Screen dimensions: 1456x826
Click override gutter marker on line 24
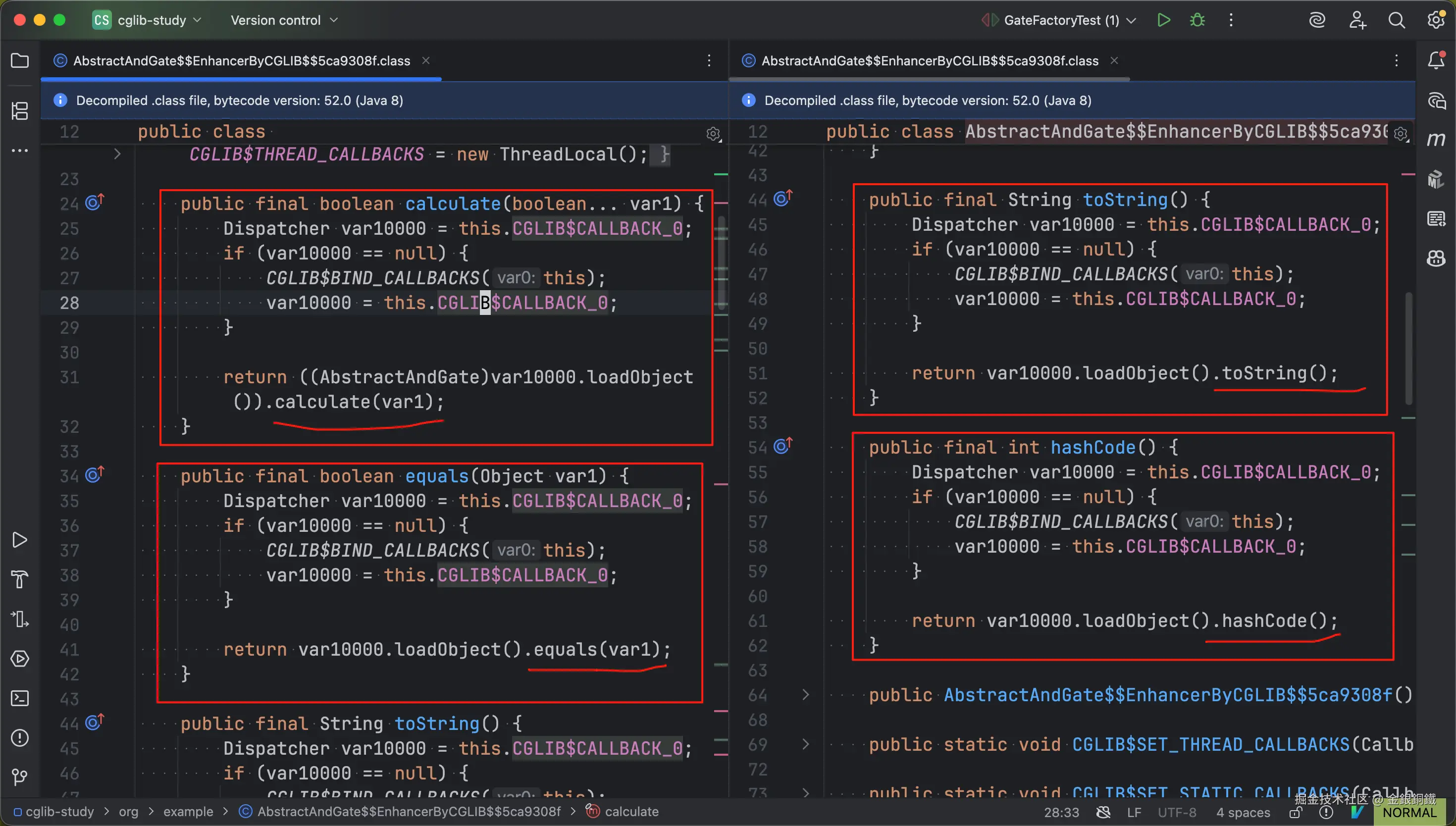pos(95,202)
